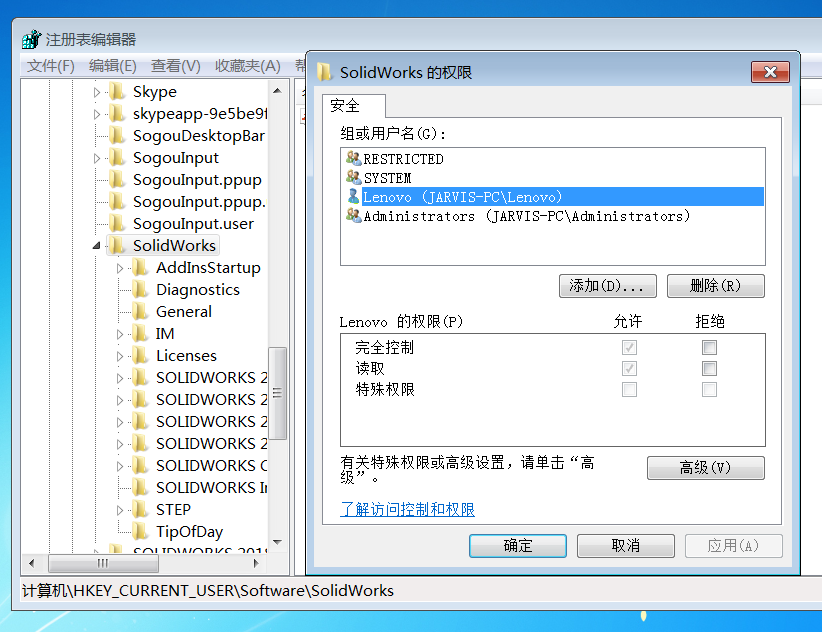Expand the Skype tree node
The image size is (822, 632).
[x=96, y=92]
